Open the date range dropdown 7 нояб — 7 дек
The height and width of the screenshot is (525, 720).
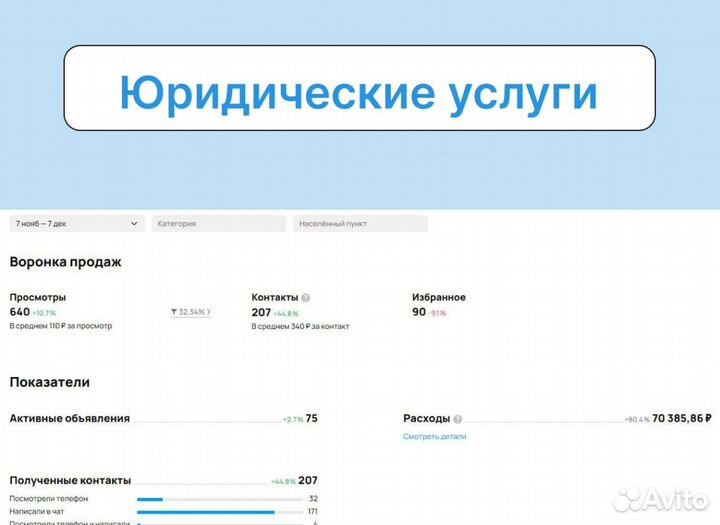(x=77, y=224)
